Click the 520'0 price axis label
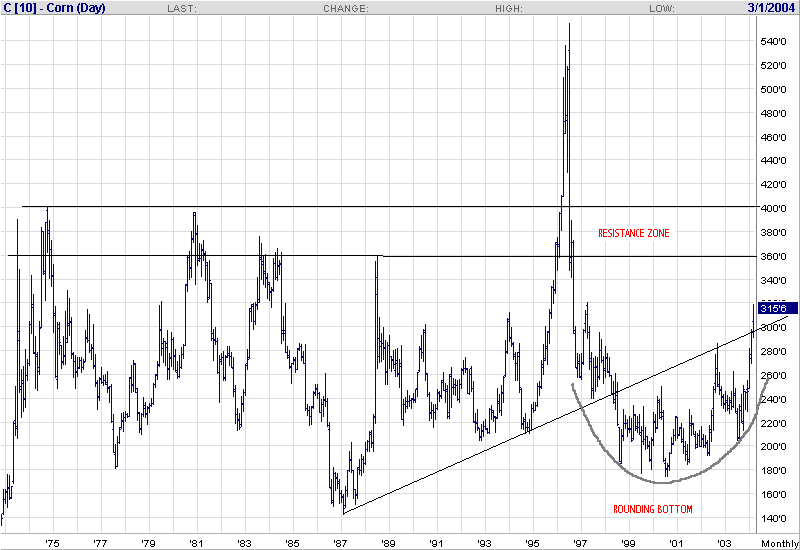 pos(773,65)
